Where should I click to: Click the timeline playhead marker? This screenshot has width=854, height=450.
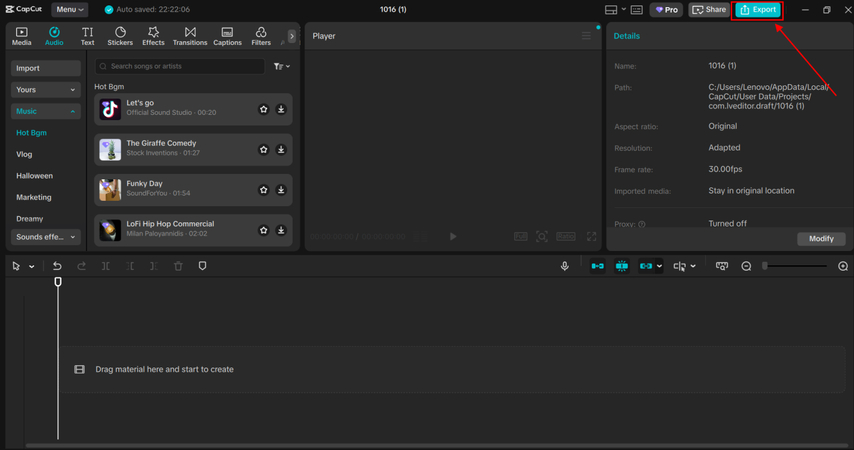[58, 282]
